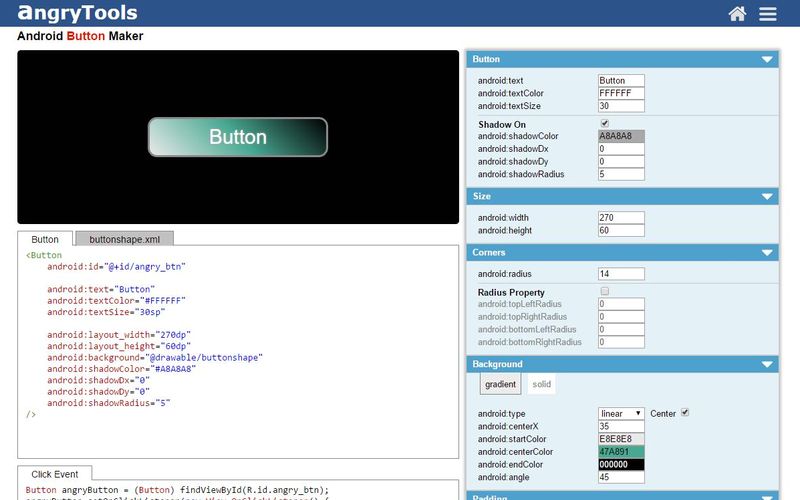Open the home icon in header

[x=737, y=13]
